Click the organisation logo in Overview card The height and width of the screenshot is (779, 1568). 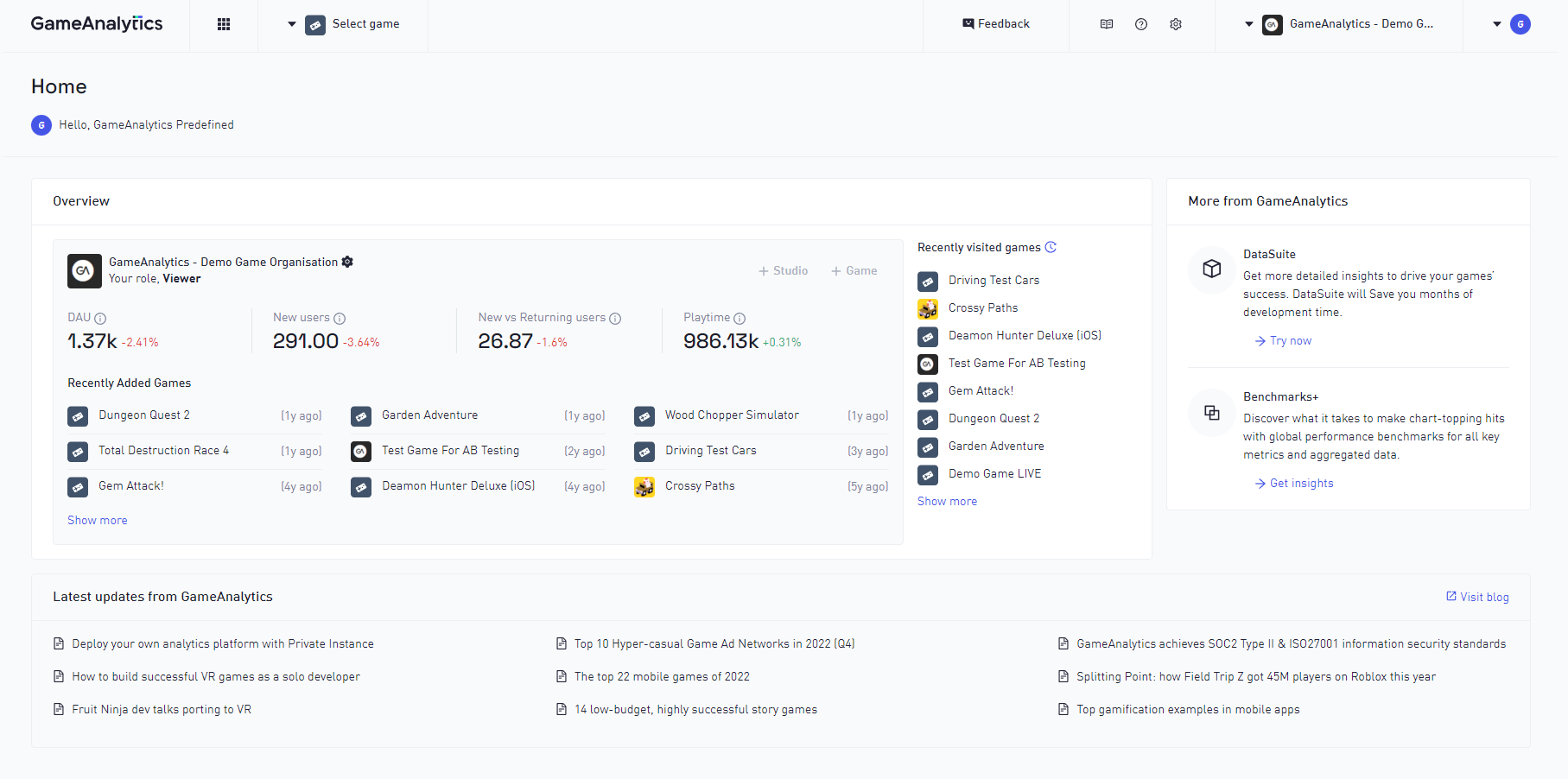(85, 271)
